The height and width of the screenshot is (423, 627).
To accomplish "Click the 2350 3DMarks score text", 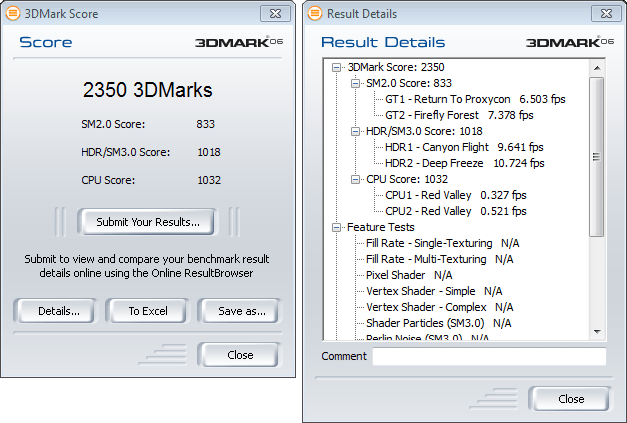I will [x=148, y=90].
